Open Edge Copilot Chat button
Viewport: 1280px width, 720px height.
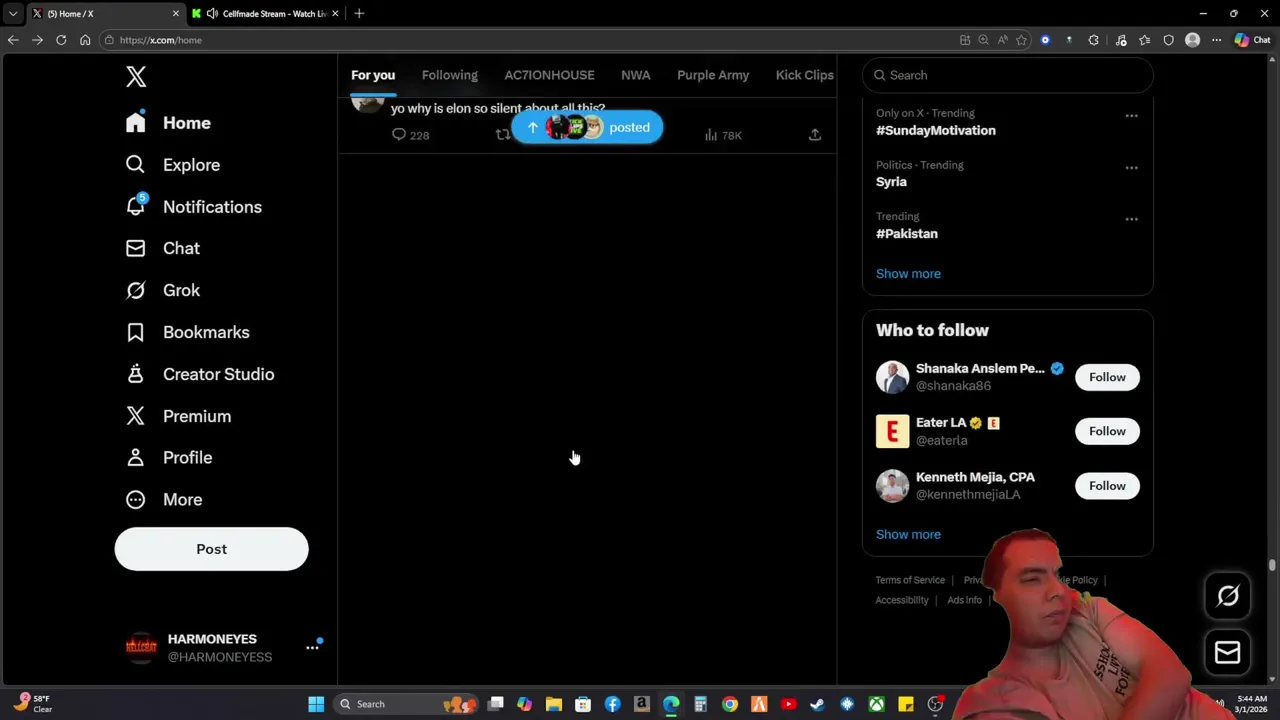1253,40
